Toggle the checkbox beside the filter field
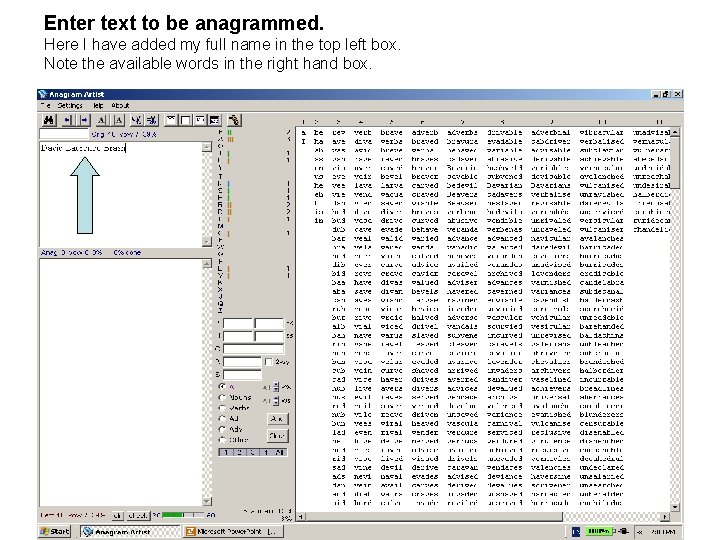The height and width of the screenshot is (540, 720). click(x=269, y=362)
